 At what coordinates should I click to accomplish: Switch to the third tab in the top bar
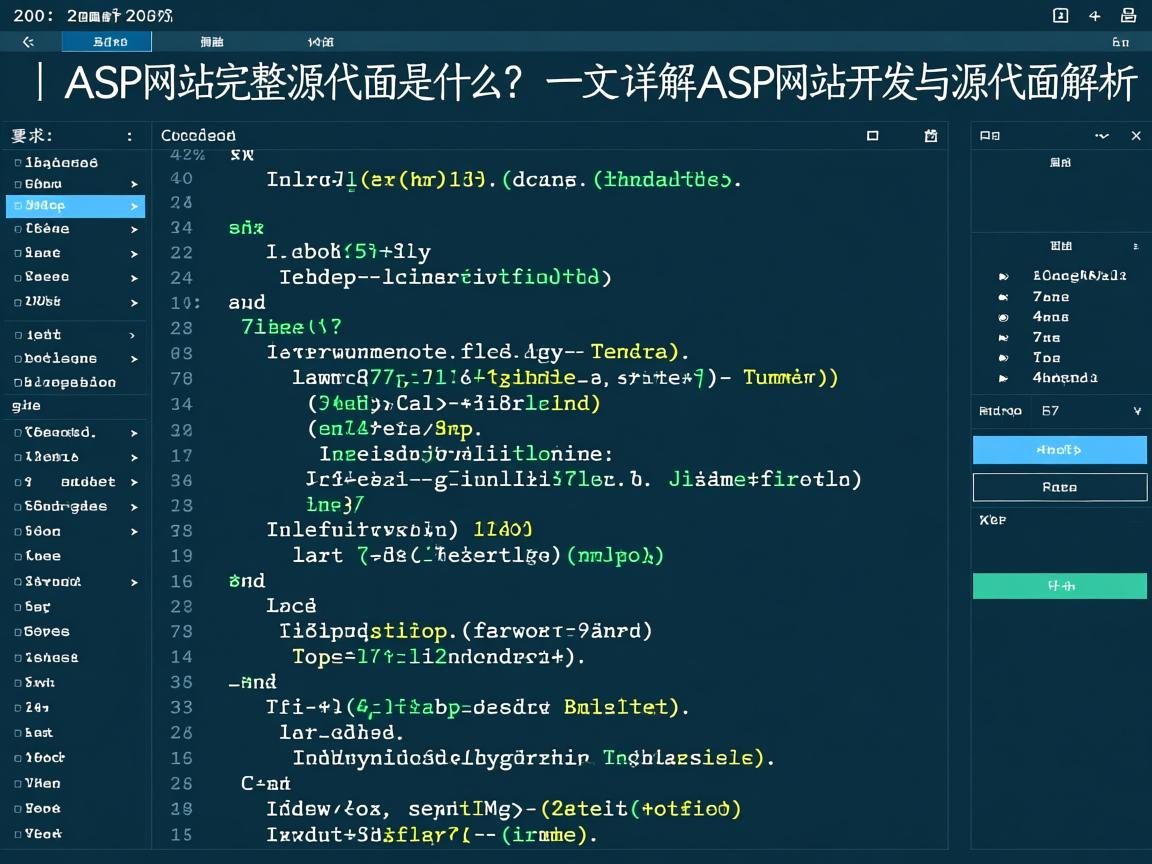pos(321,42)
